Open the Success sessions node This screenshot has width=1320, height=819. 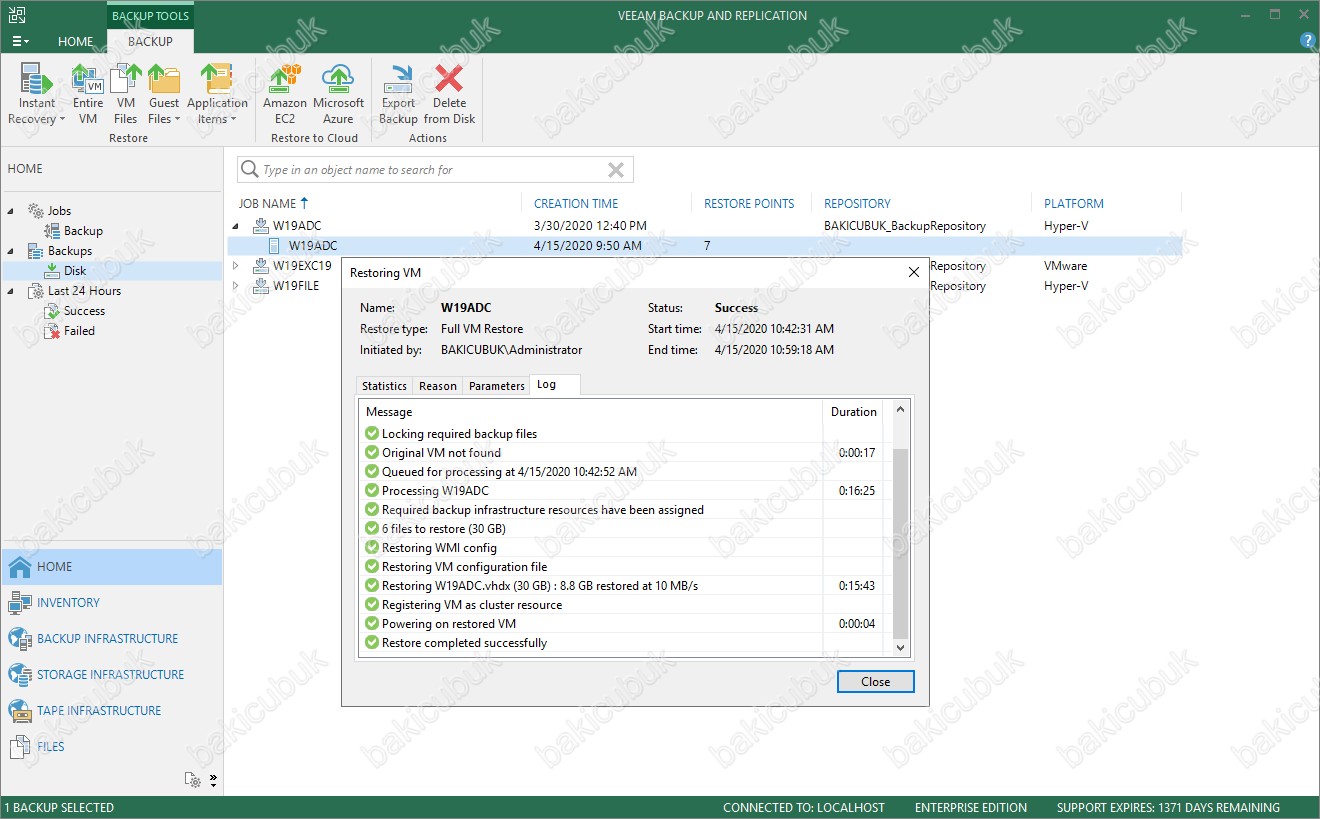84,311
